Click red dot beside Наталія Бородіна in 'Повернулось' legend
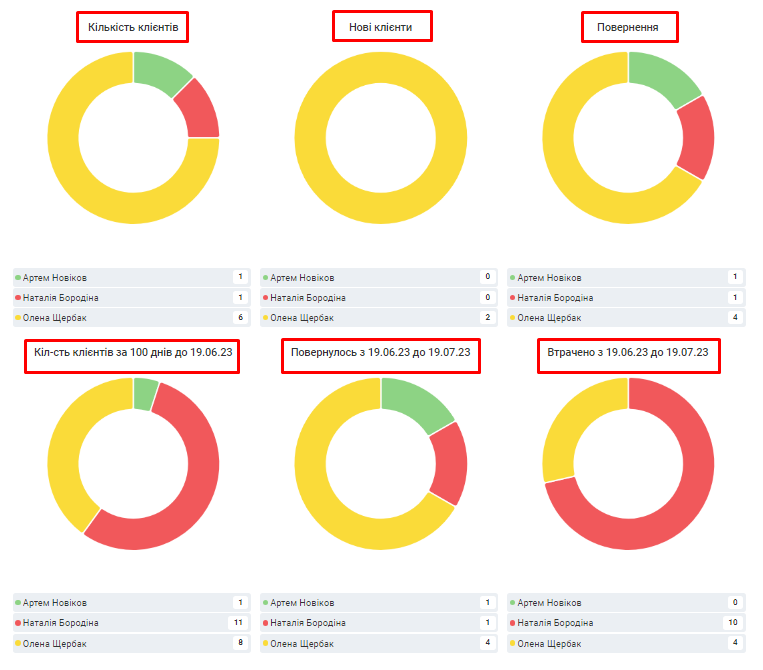 point(265,623)
